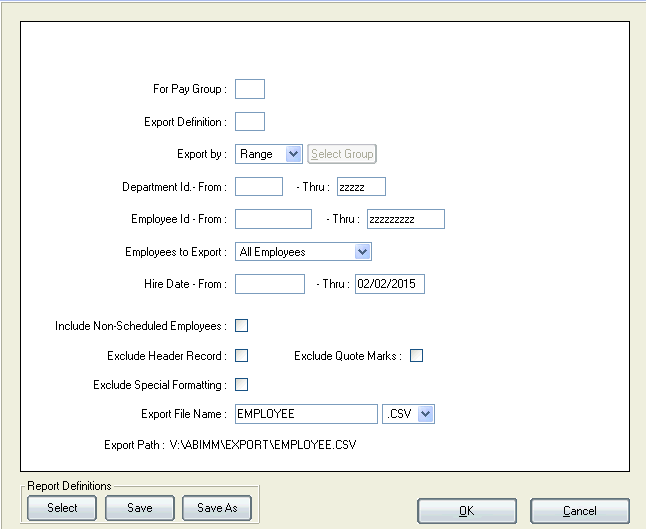Viewport: 646px width, 529px height.
Task: Enable Include Non-Scheduled Employees checkbox
Action: click(x=241, y=325)
